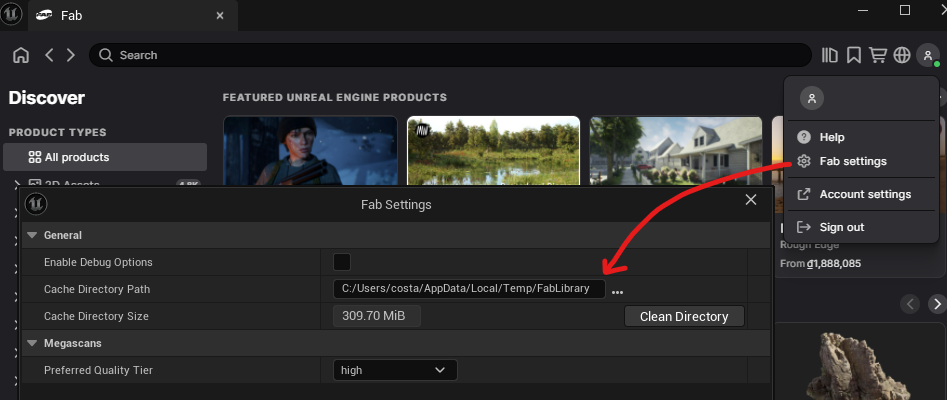Viewport: 947px width, 400px height.
Task: Open the Preferred Quality Tier dropdown
Action: pyautogui.click(x=394, y=370)
